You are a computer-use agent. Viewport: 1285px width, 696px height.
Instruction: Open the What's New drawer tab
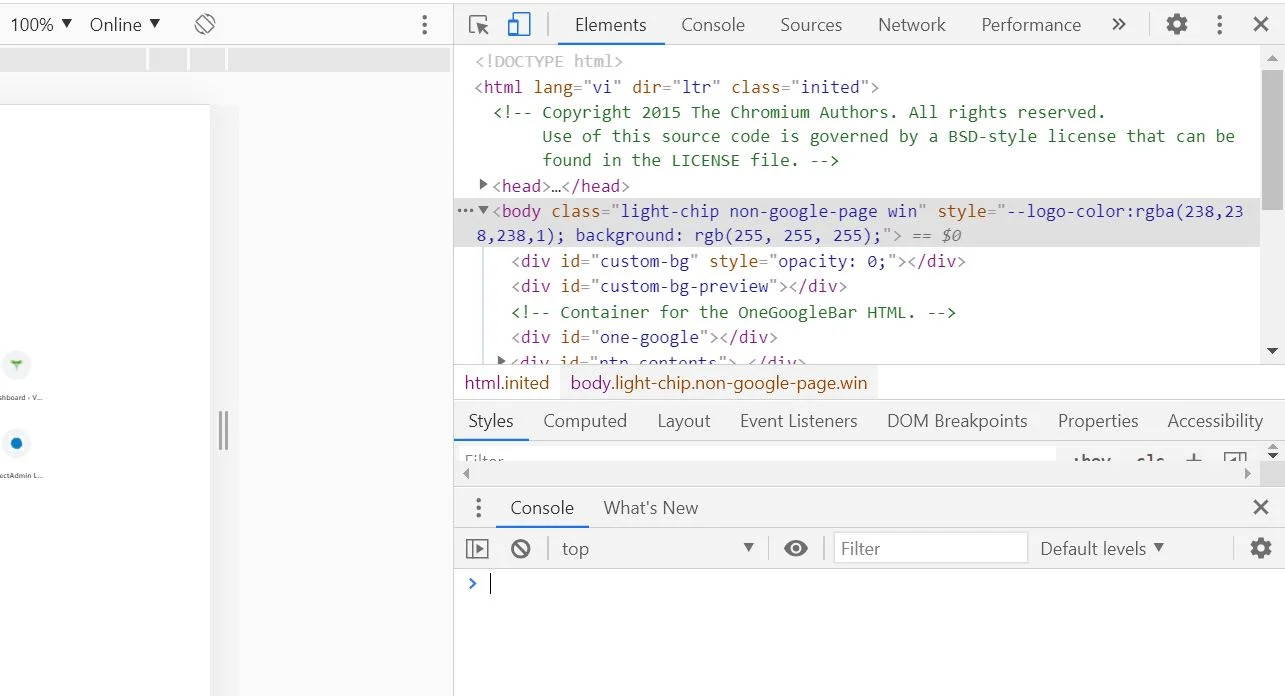click(651, 508)
